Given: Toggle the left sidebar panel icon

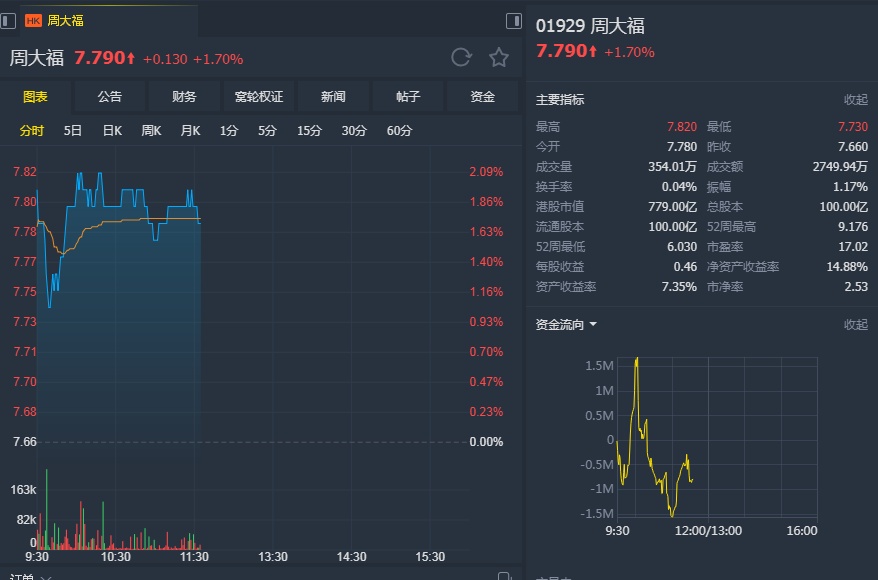Looking at the screenshot, I should click(x=8, y=20).
